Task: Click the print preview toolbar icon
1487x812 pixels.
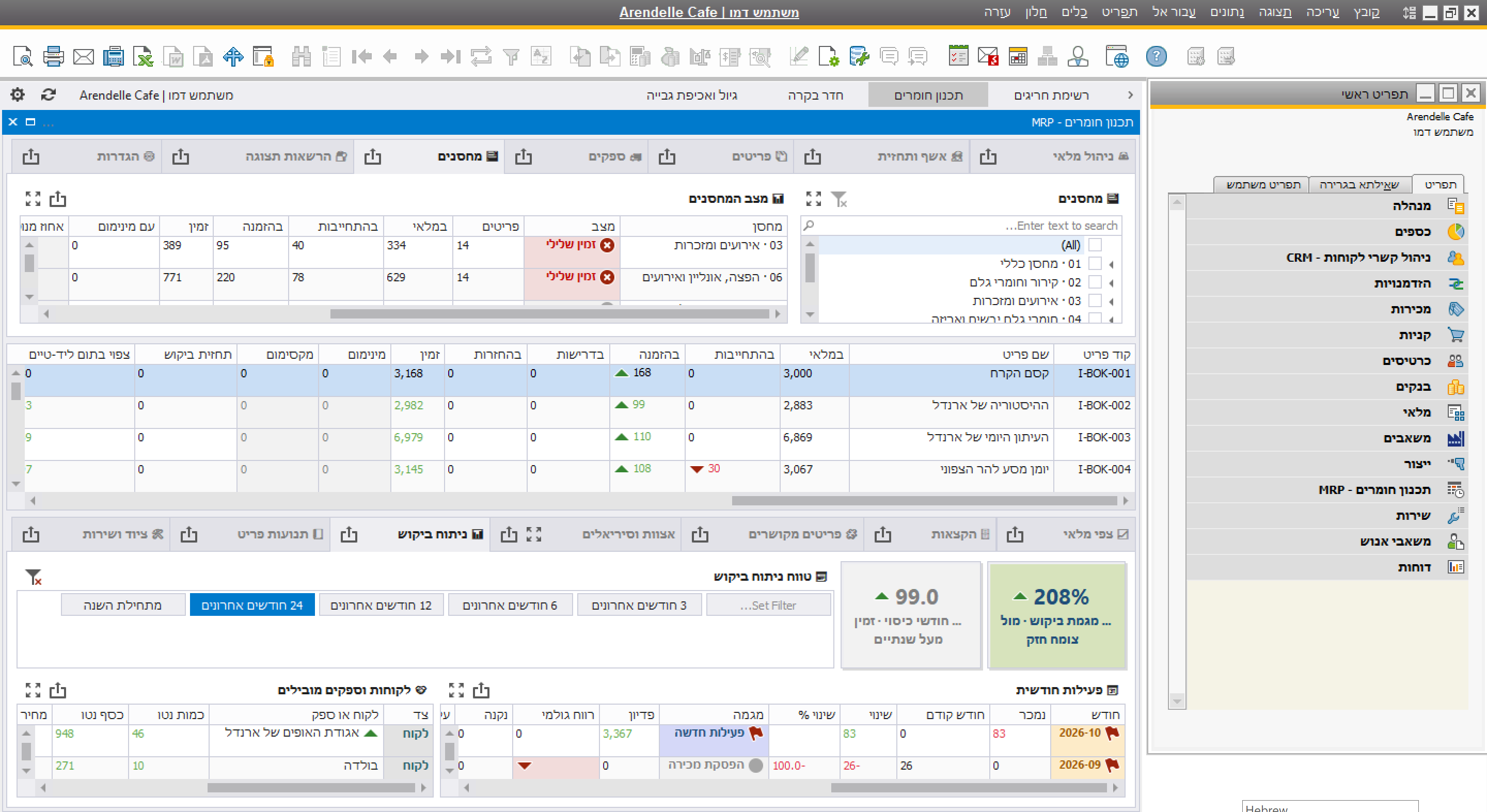Action: (23, 57)
